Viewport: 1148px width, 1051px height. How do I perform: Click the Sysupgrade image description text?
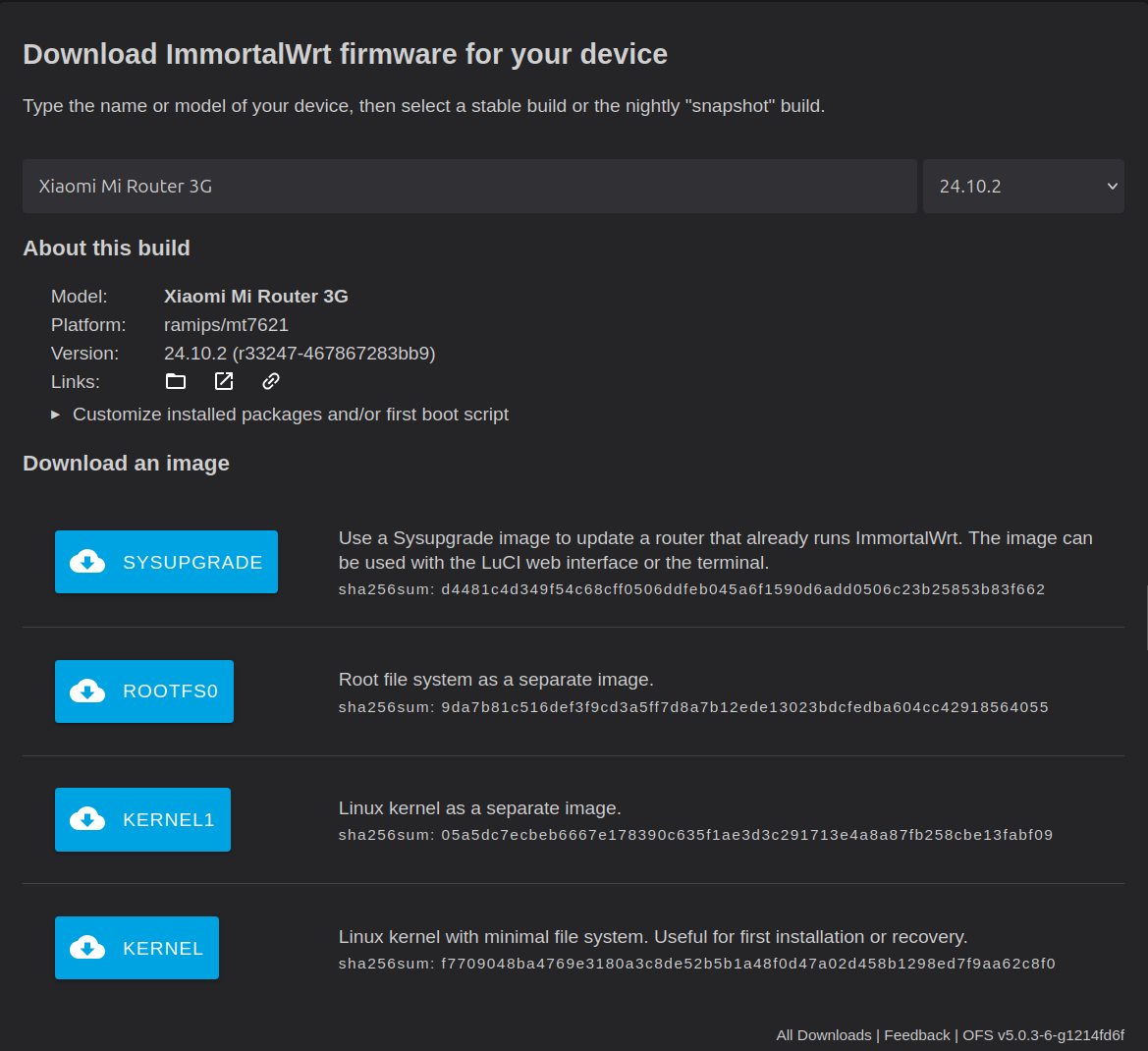tap(715, 550)
